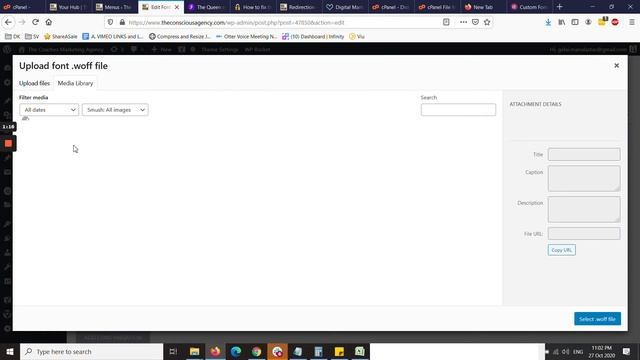
Task: Click the taskbar Type here to search box
Action: (91, 351)
